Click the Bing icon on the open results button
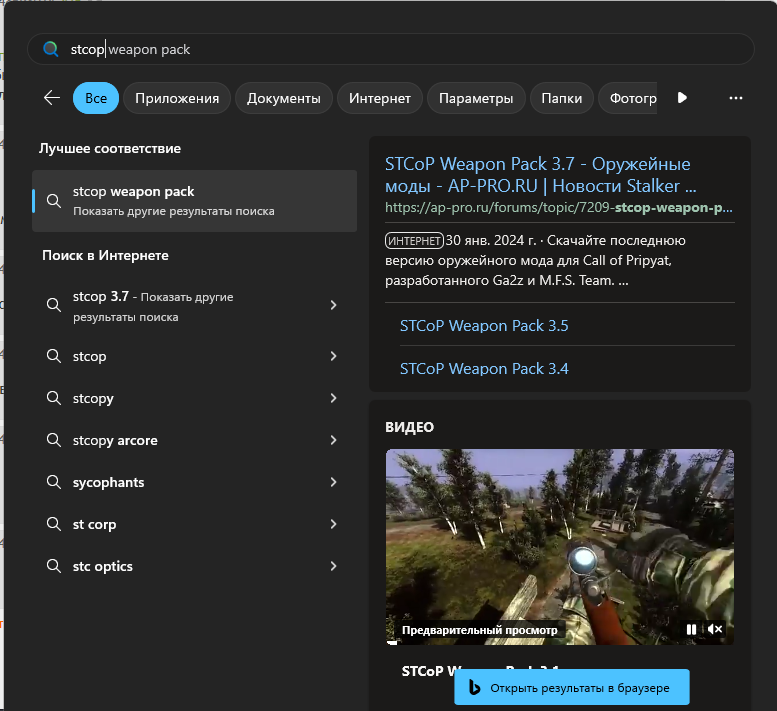Viewport: 777px width, 711px height. (474, 688)
